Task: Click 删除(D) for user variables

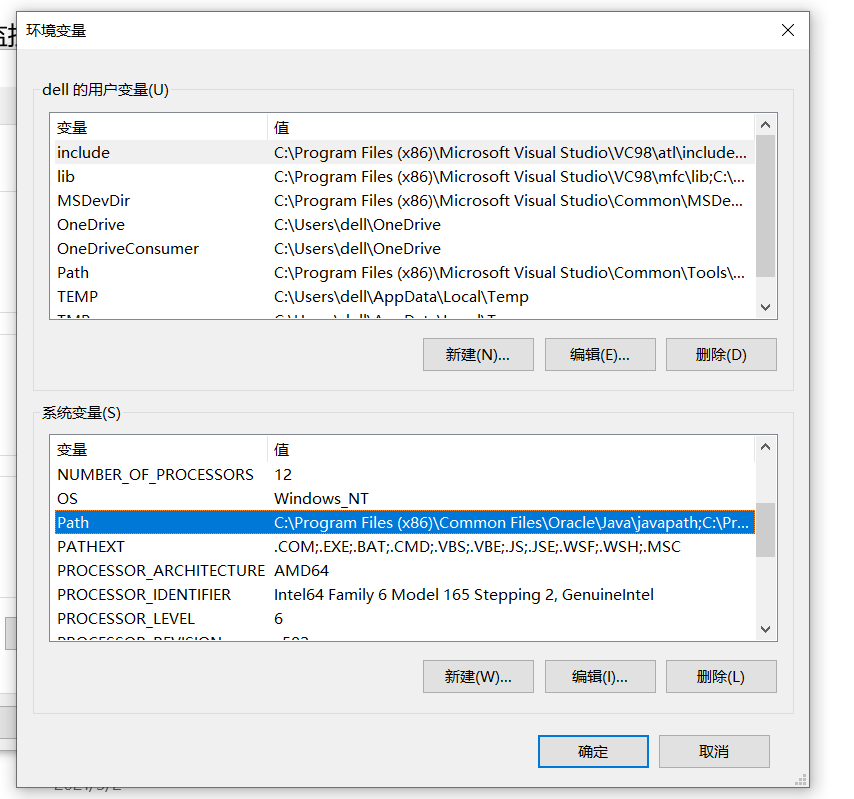Action: coord(721,355)
